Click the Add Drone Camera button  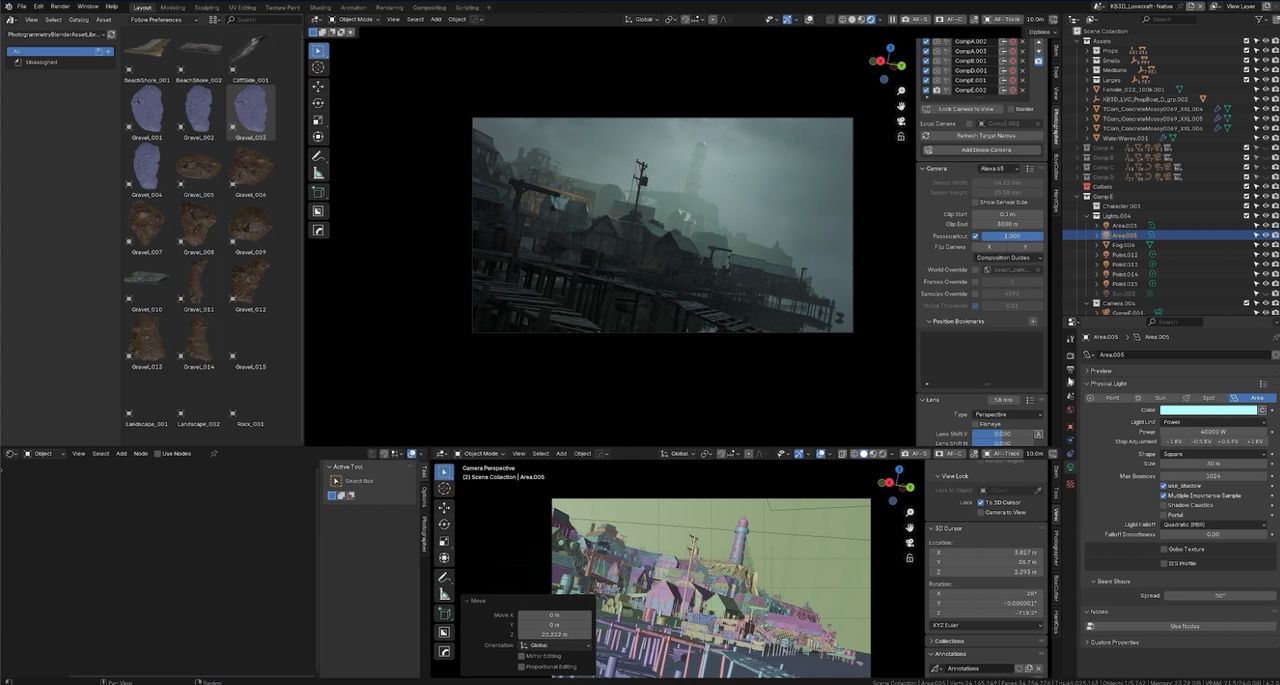tap(985, 150)
